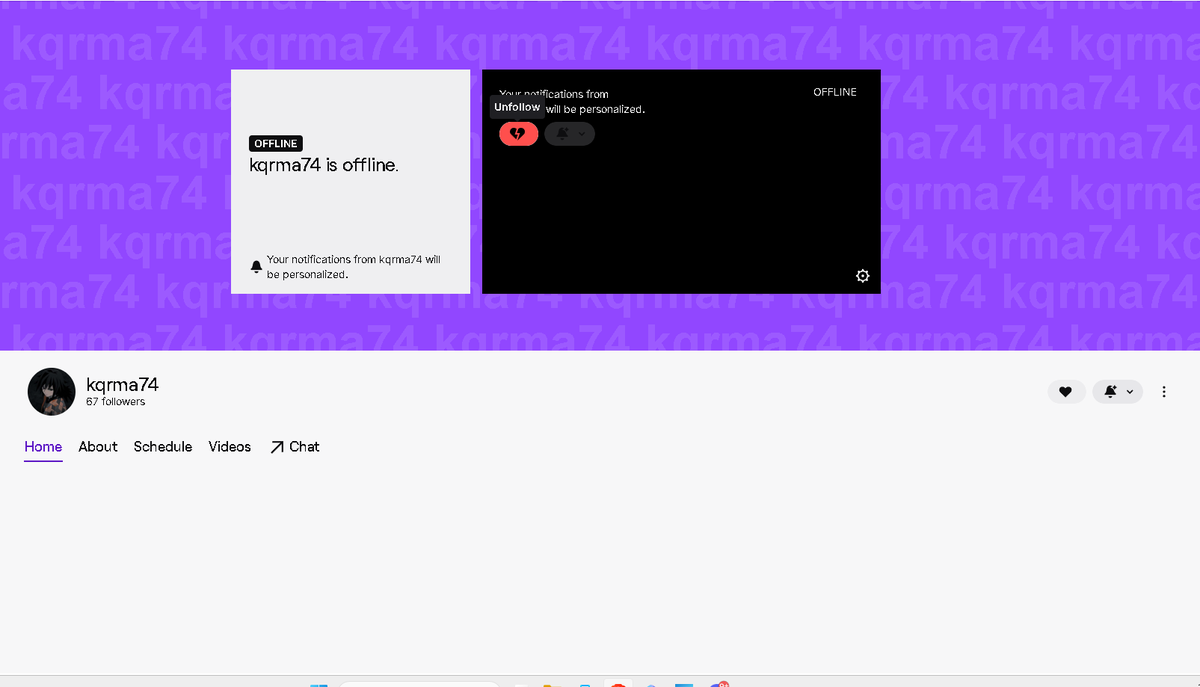Go to the Videos tab

point(230,447)
